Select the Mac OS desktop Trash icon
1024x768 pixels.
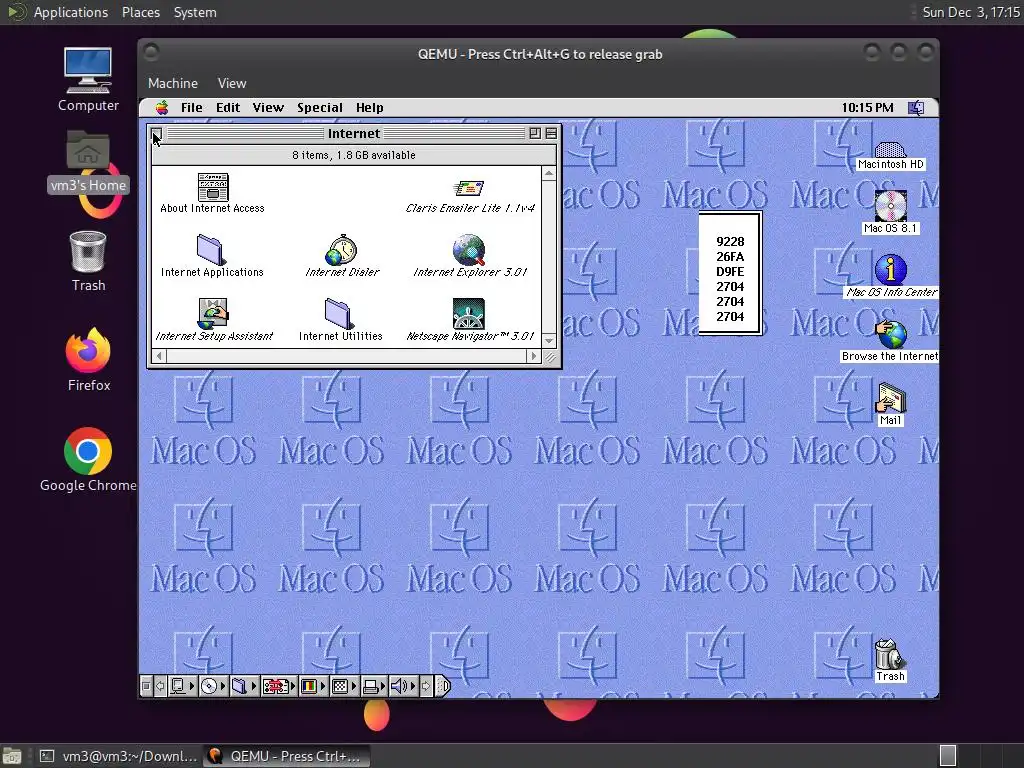(x=889, y=654)
